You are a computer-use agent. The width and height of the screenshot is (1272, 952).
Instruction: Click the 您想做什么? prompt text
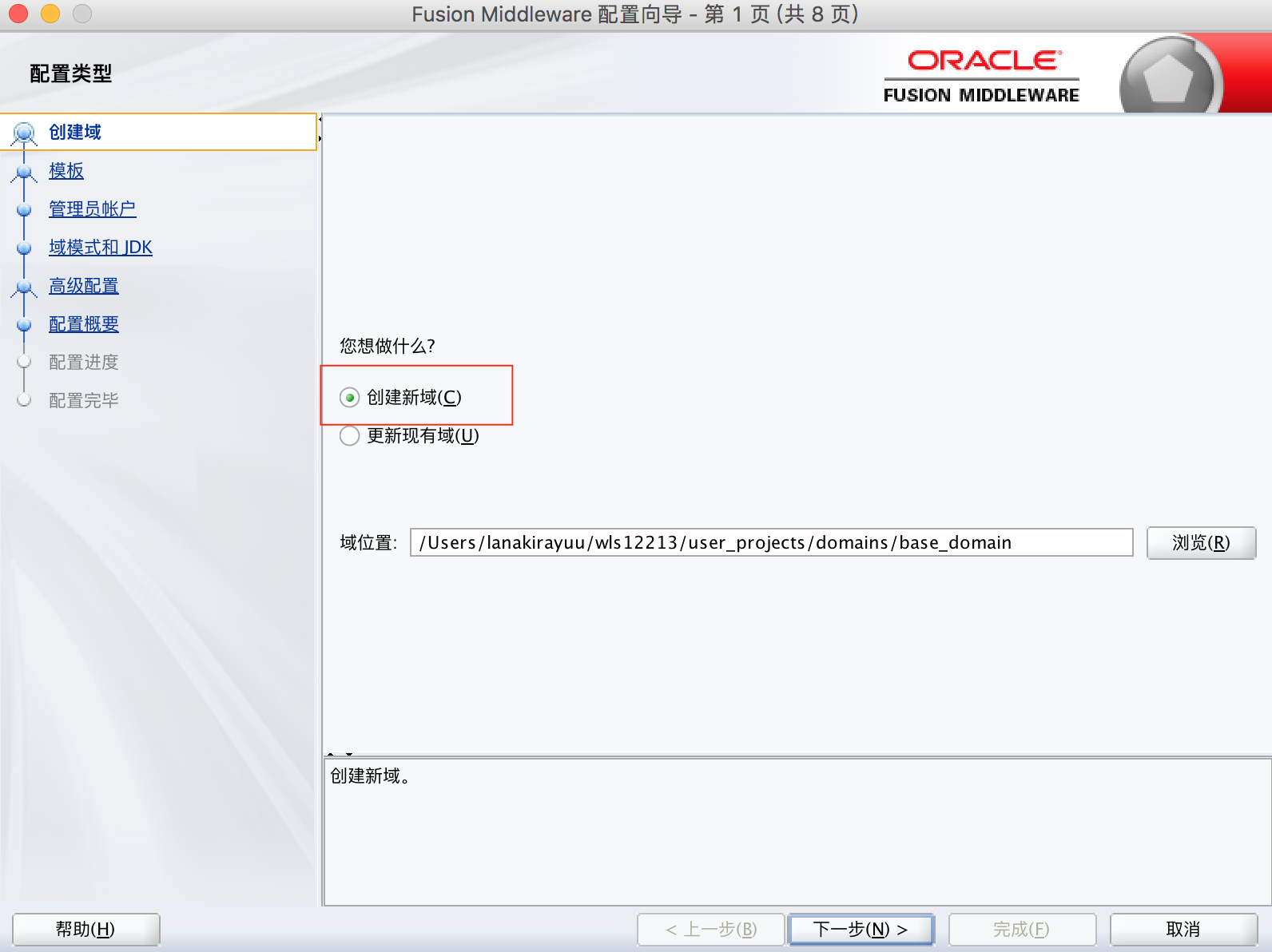(388, 346)
